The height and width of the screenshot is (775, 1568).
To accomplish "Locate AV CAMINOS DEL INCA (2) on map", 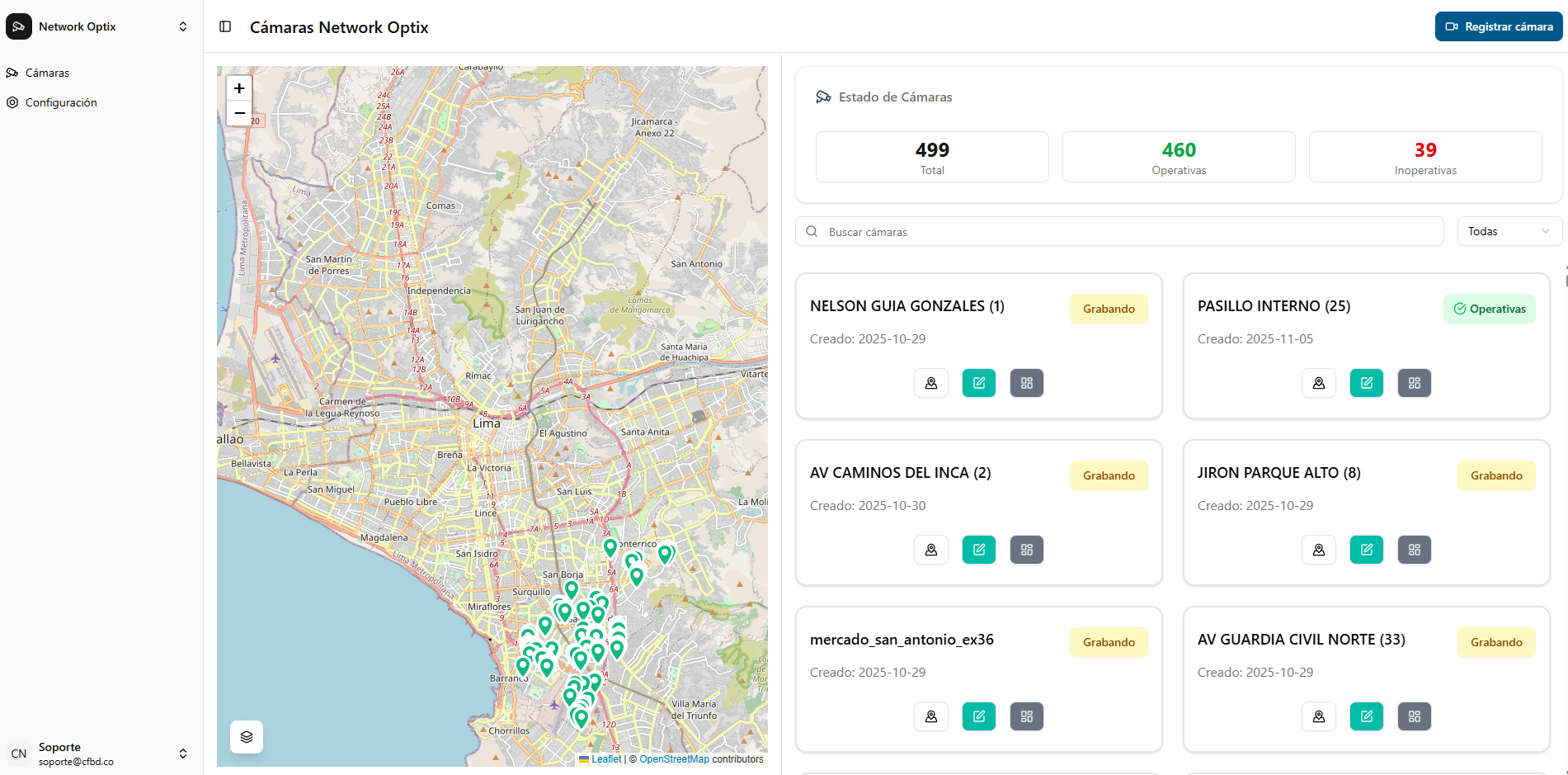I will click(x=931, y=550).
